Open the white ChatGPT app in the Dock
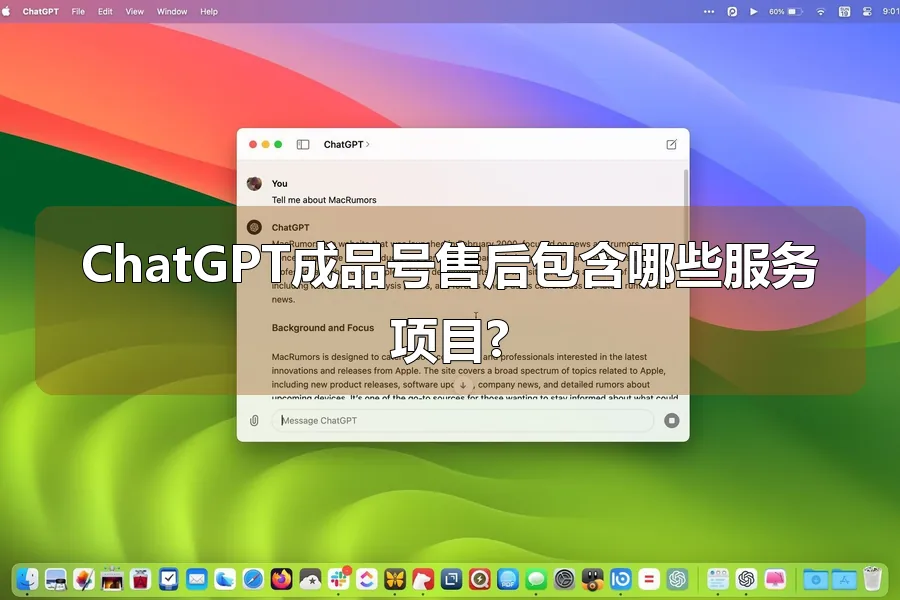This screenshot has height=600, width=900. click(x=746, y=579)
